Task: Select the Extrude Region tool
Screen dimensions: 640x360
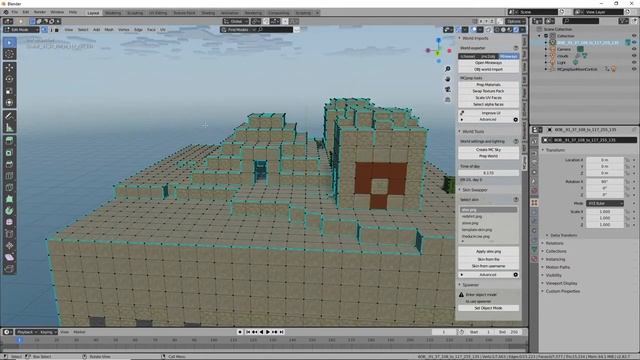Action: pyautogui.click(x=10, y=141)
